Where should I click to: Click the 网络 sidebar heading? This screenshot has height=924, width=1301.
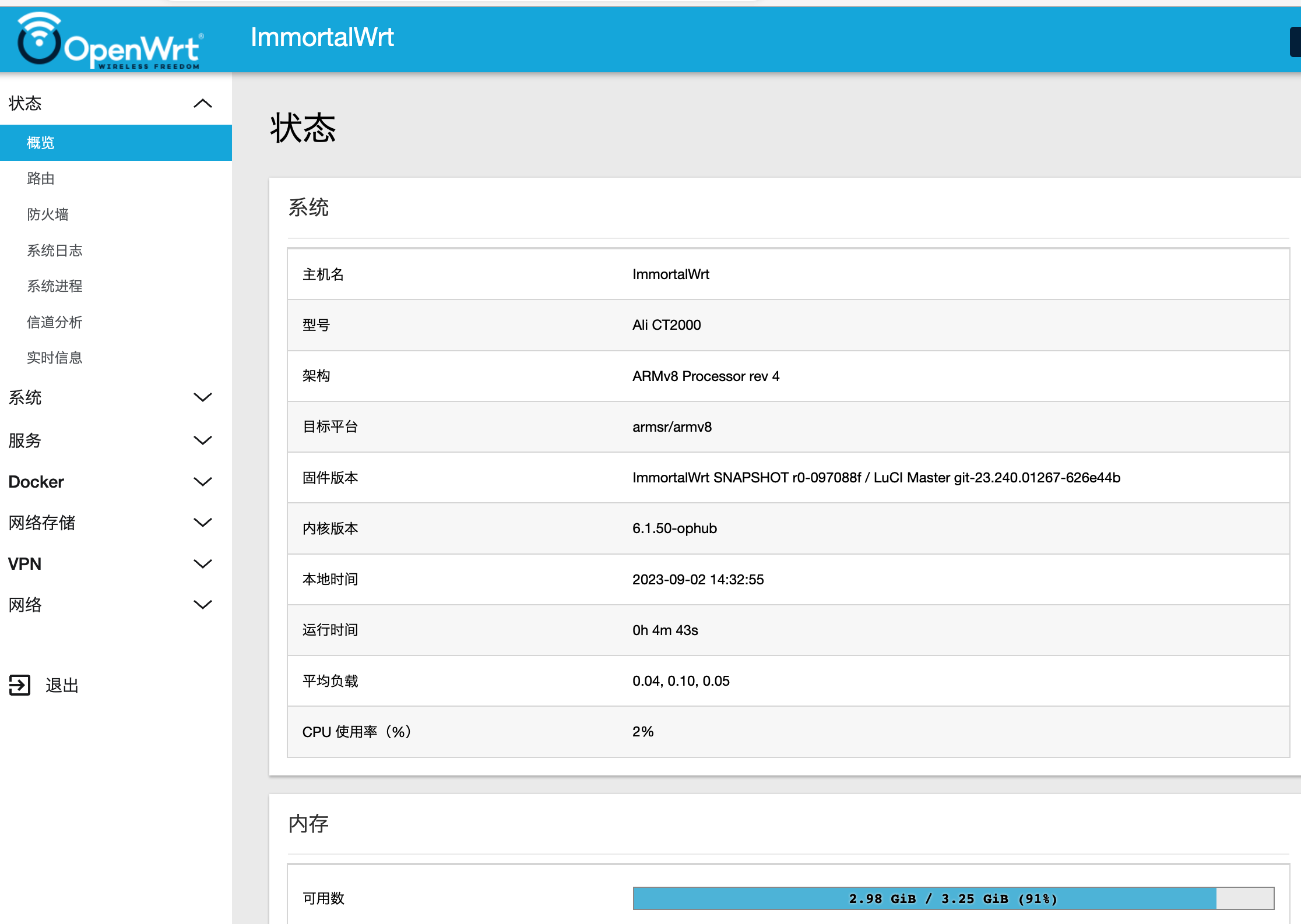click(25, 605)
